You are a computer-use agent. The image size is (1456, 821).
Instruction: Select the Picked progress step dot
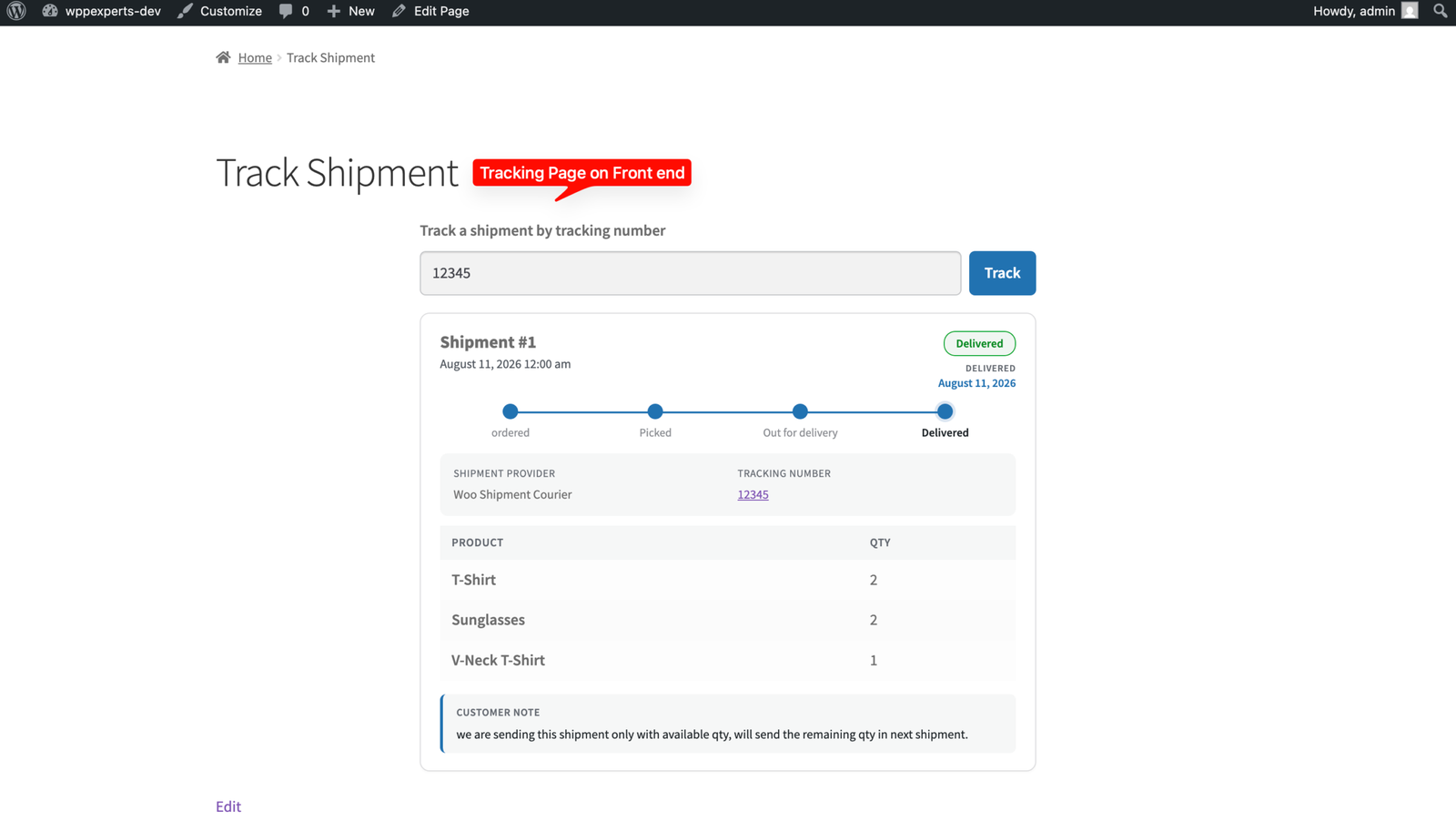click(x=655, y=411)
